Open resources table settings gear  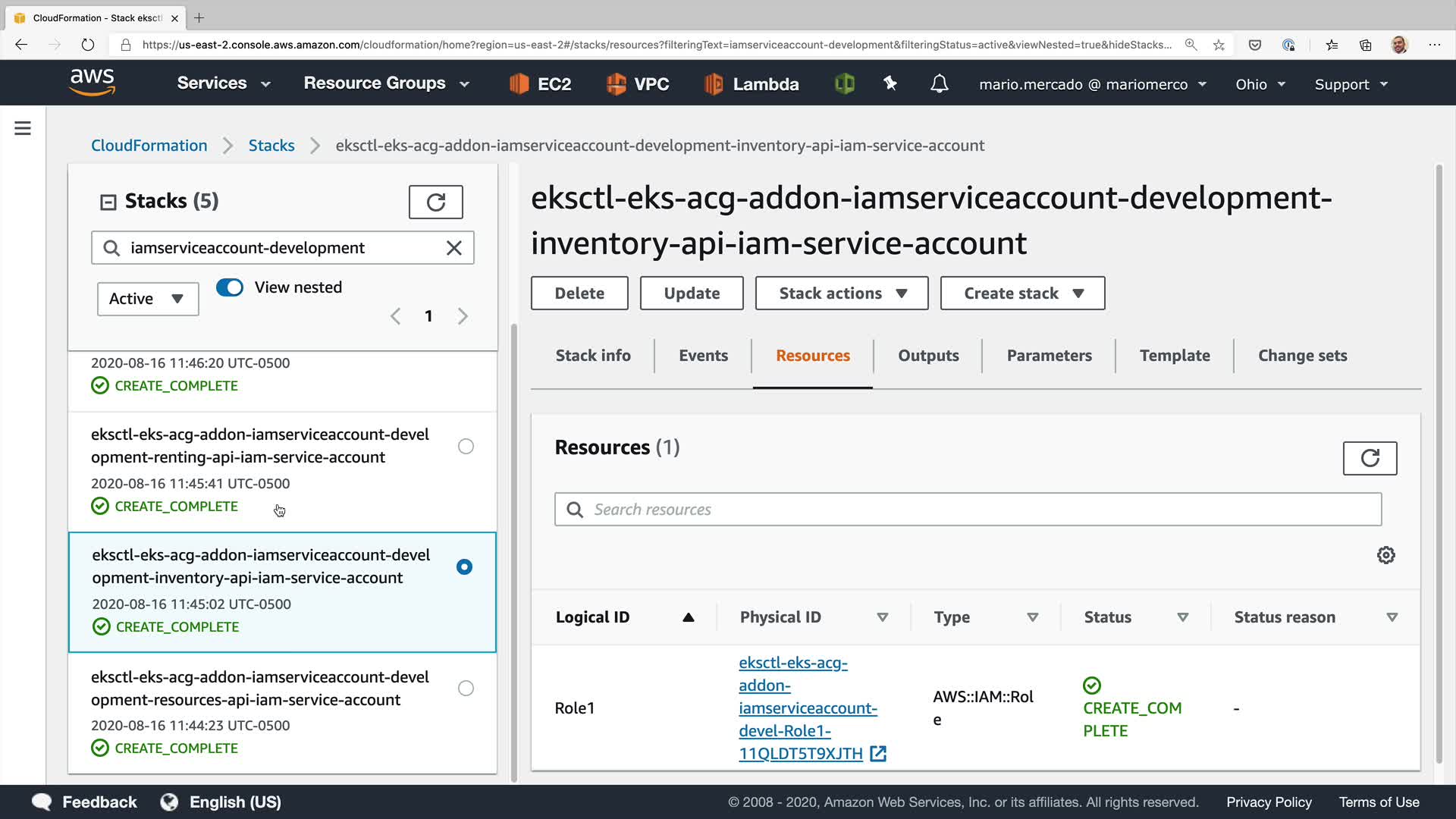[x=1385, y=555]
